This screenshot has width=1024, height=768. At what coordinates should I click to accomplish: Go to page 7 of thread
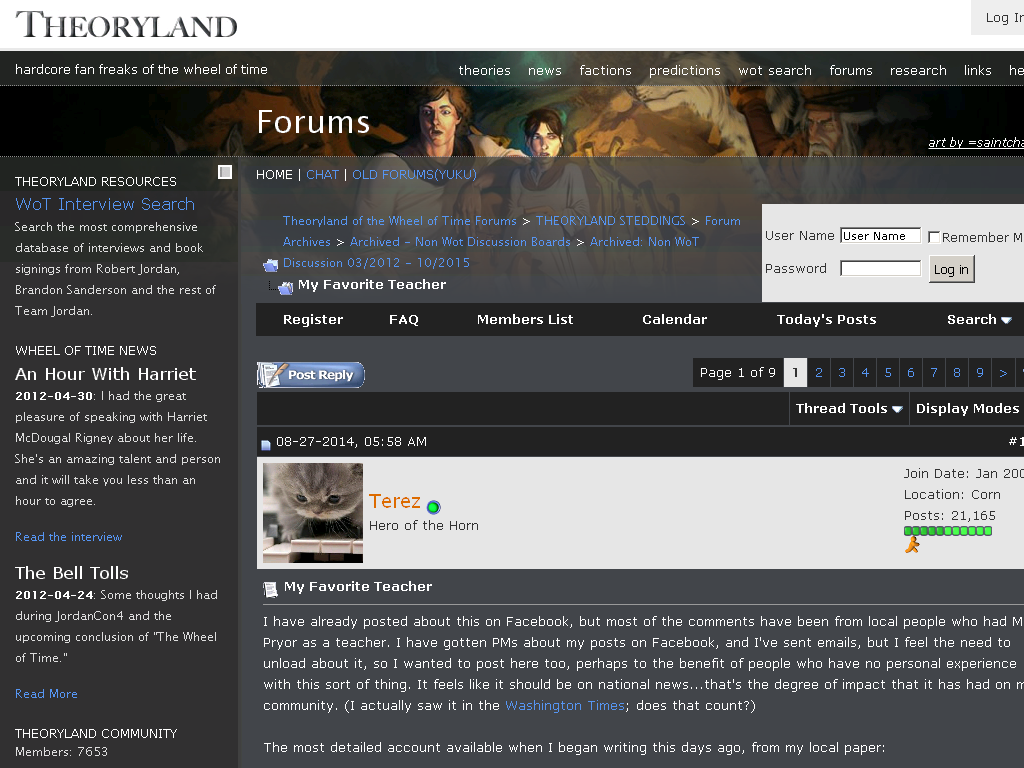click(x=934, y=372)
